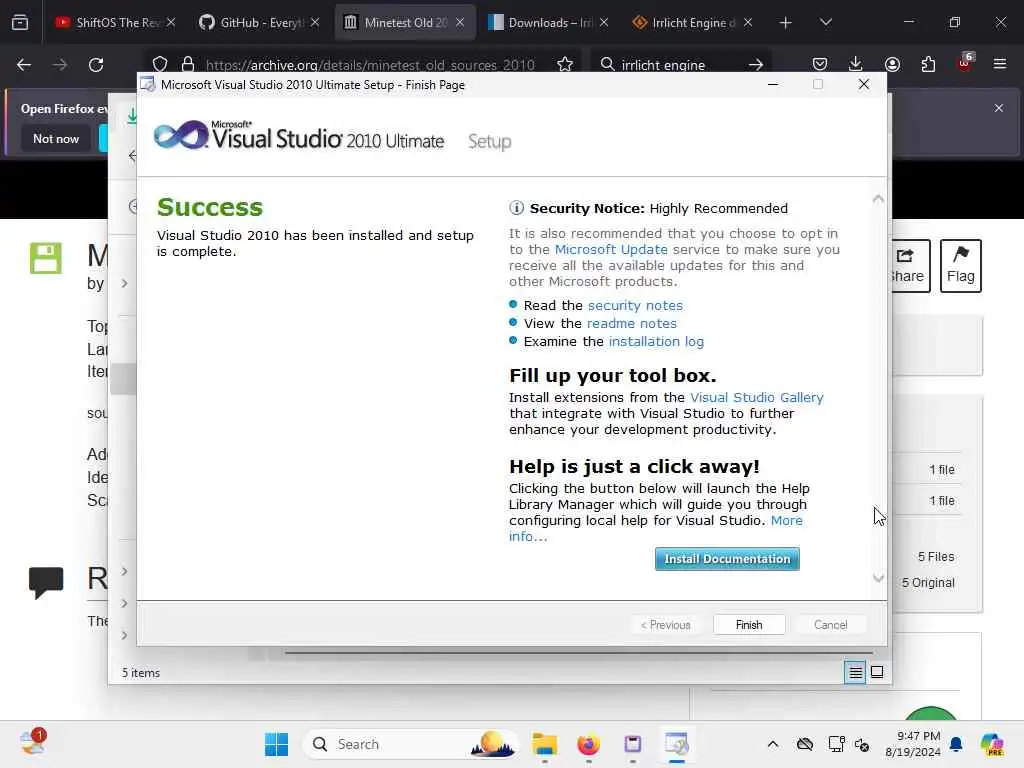This screenshot has height=768, width=1024.
Task: Click the network and volume tray icon
Action: (862, 744)
